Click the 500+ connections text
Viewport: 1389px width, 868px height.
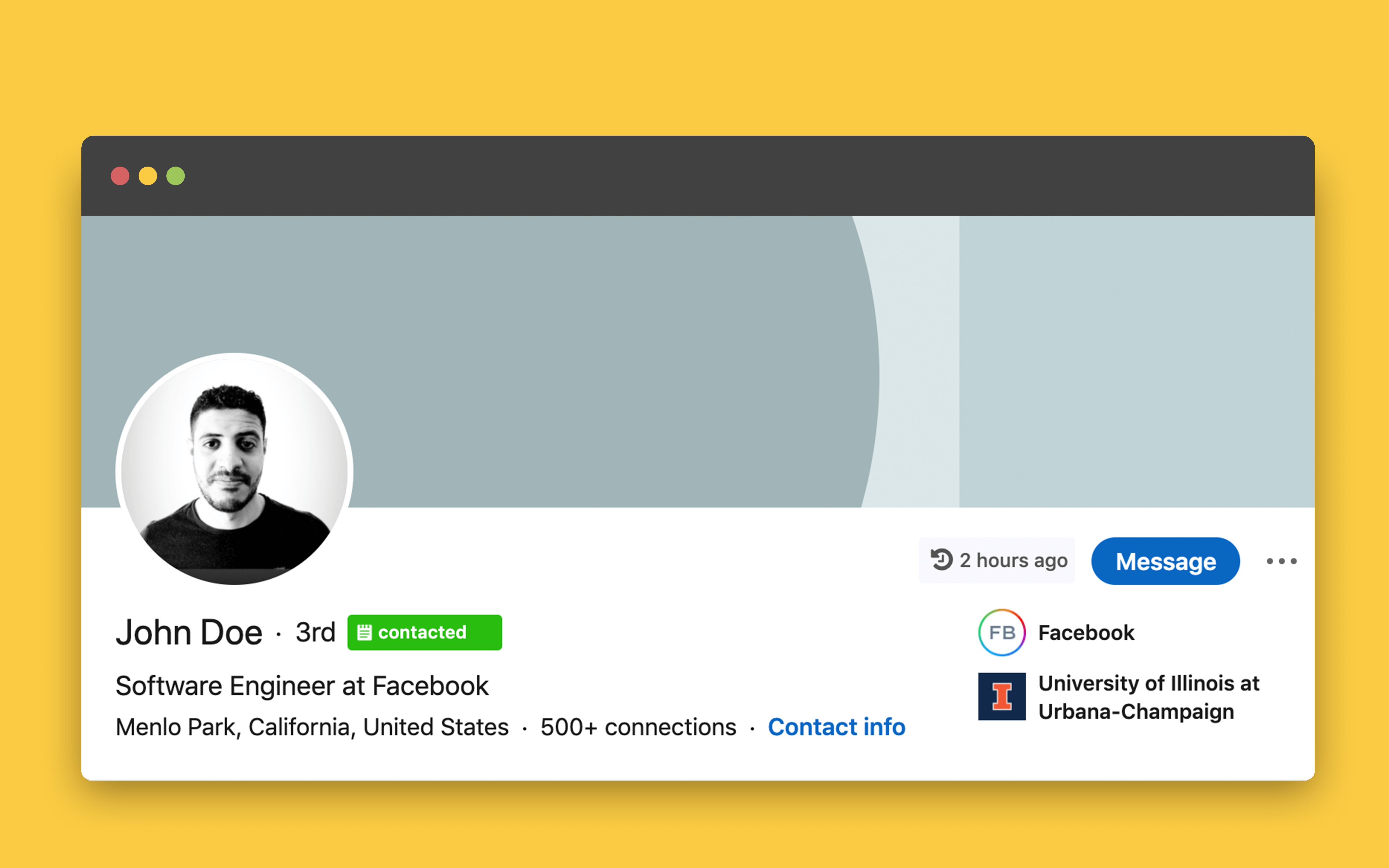(x=638, y=727)
